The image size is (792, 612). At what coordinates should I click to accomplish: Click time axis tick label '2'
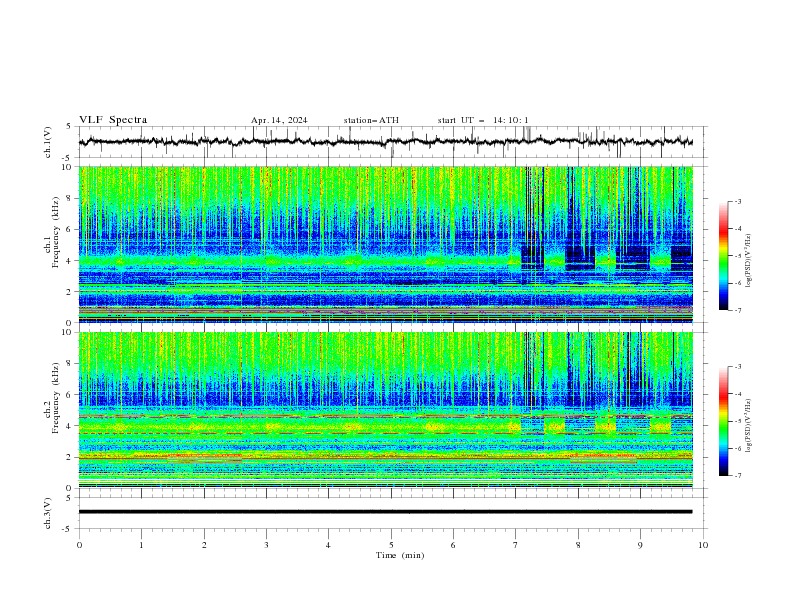pyautogui.click(x=204, y=545)
